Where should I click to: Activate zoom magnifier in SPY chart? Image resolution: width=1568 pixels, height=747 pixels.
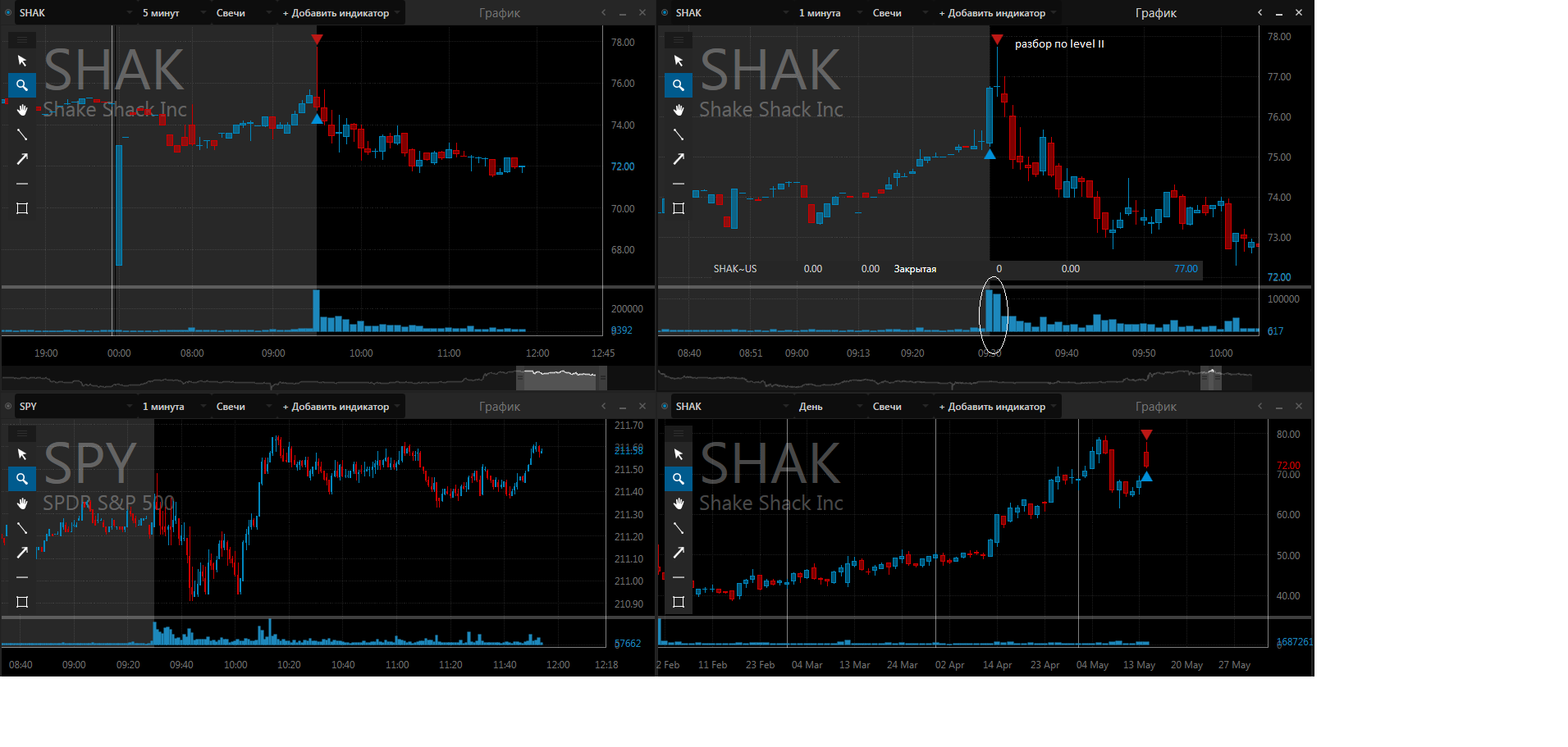(x=22, y=479)
